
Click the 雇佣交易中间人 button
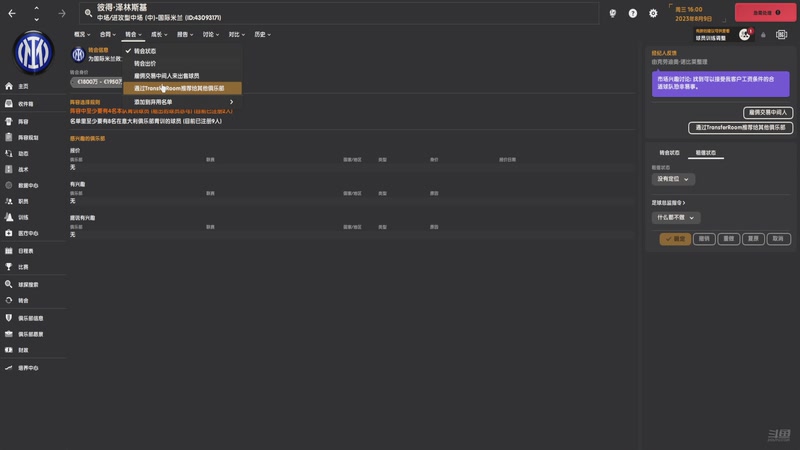click(767, 112)
